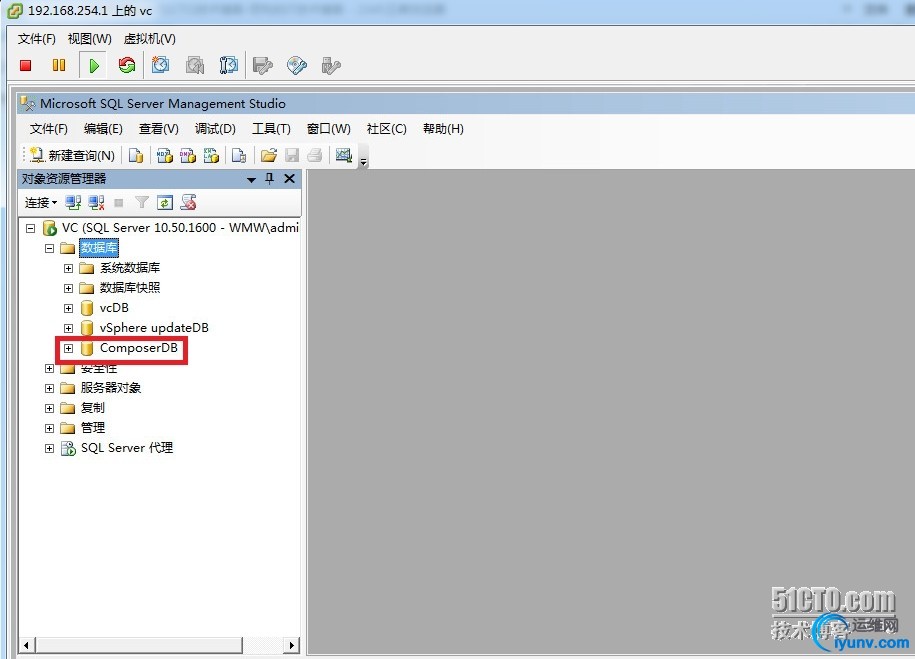Viewport: 915px width, 659px height.
Task: Click the MDX query icon
Action: click(x=165, y=155)
